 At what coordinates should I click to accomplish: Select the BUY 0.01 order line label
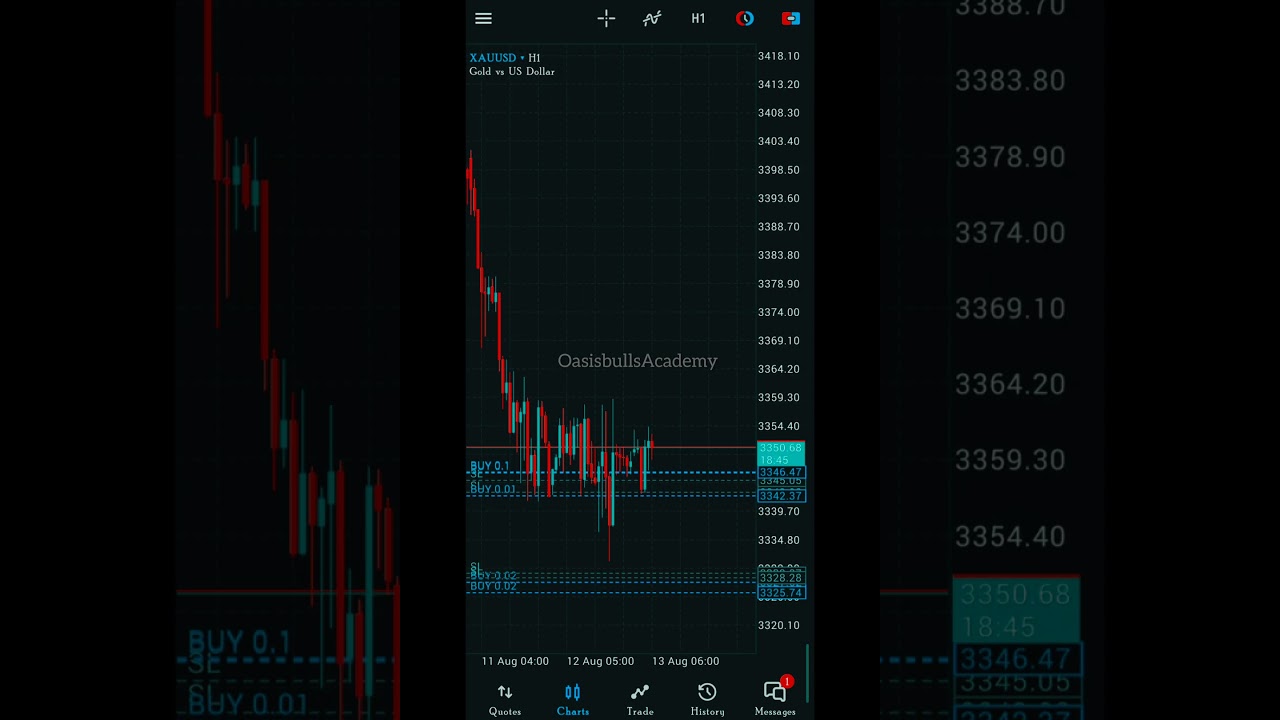[x=493, y=489]
